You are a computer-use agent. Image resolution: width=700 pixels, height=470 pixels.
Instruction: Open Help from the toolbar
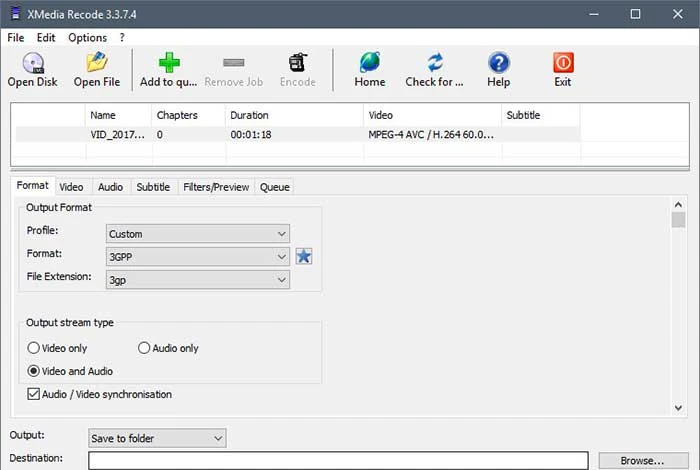coord(498,63)
